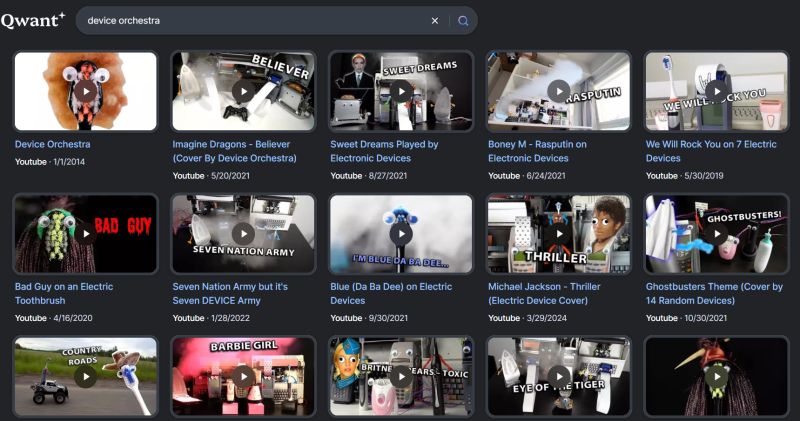This screenshot has height=421, width=800.
Task: Open 'We Will Rock You on 7 Electric Devices' link
Action: coord(711,151)
